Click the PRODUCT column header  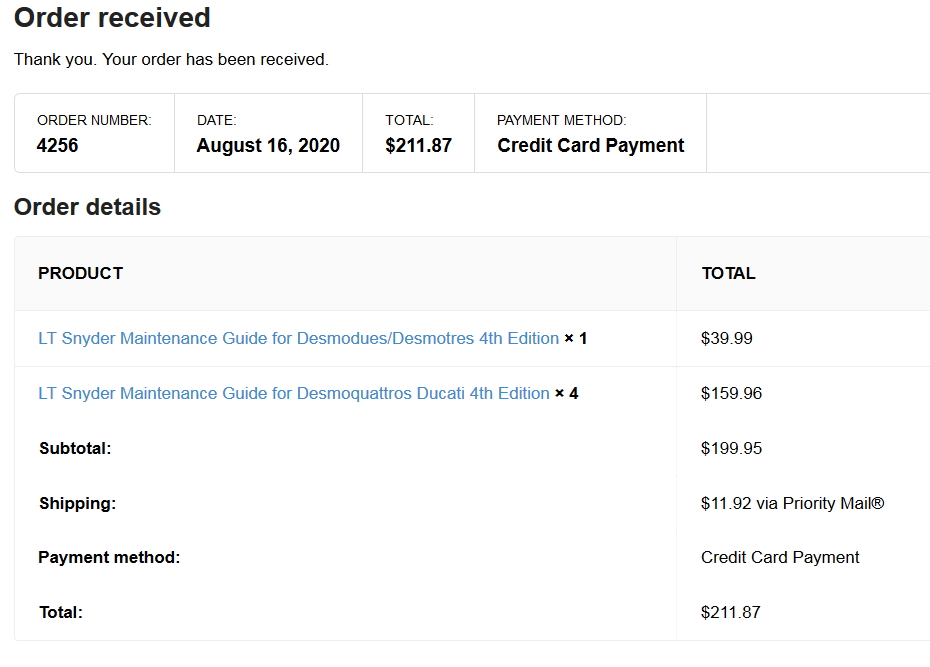coord(80,273)
